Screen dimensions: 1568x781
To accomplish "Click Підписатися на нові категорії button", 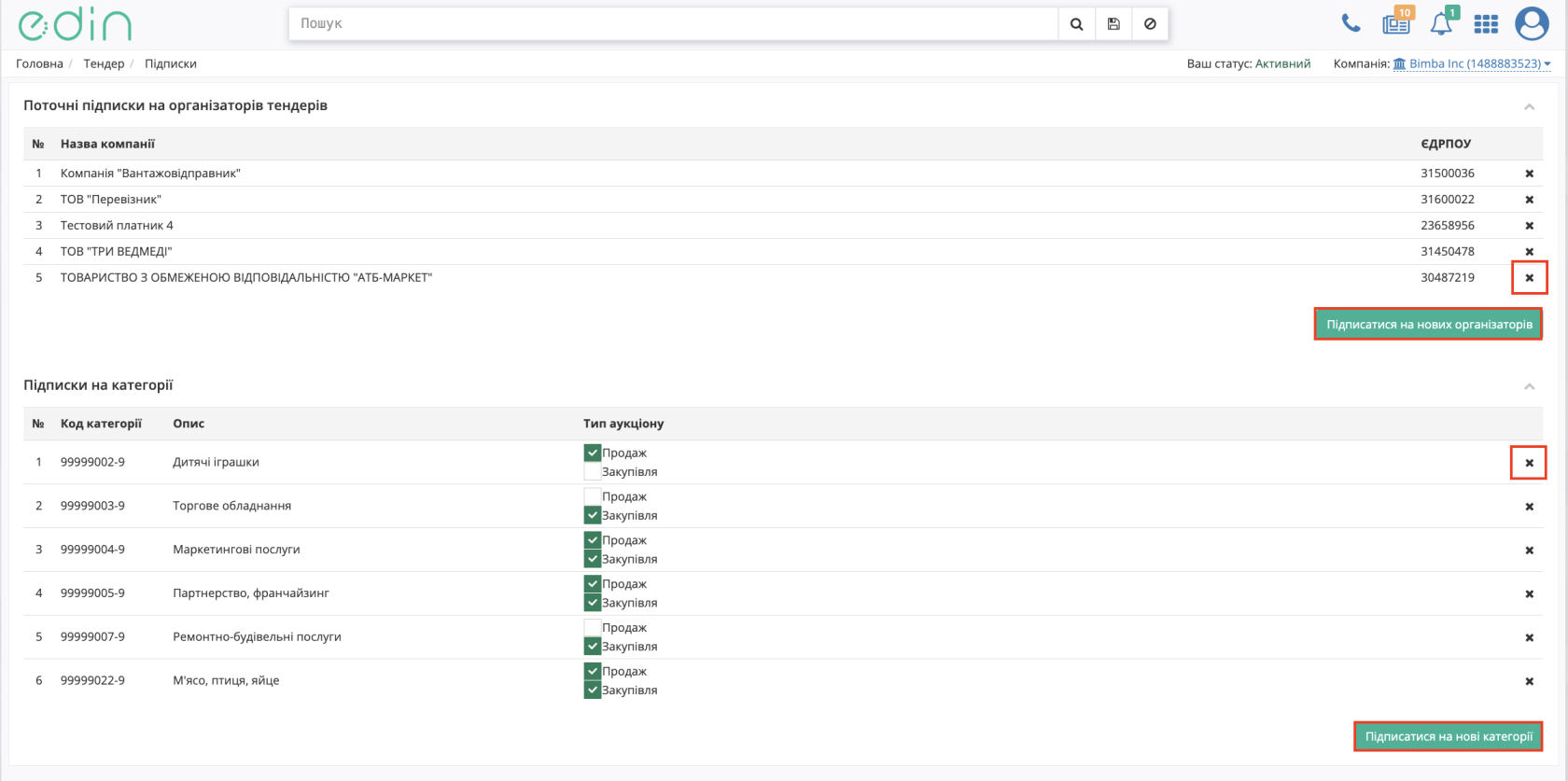I will coord(1449,736).
